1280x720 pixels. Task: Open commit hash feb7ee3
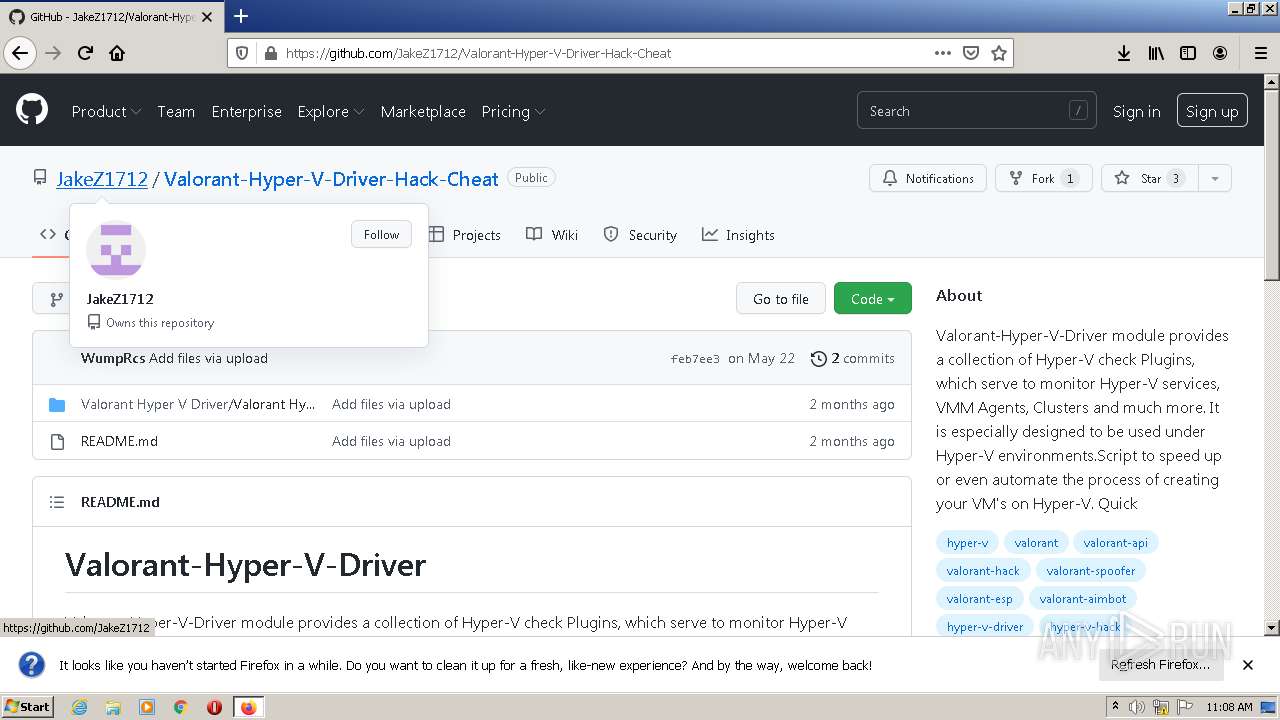(x=695, y=359)
